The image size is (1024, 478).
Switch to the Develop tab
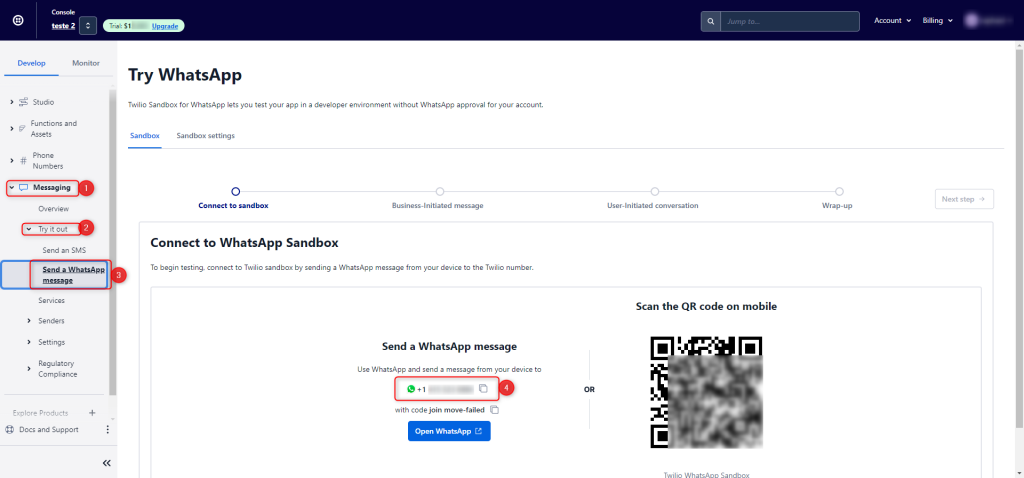click(x=31, y=63)
